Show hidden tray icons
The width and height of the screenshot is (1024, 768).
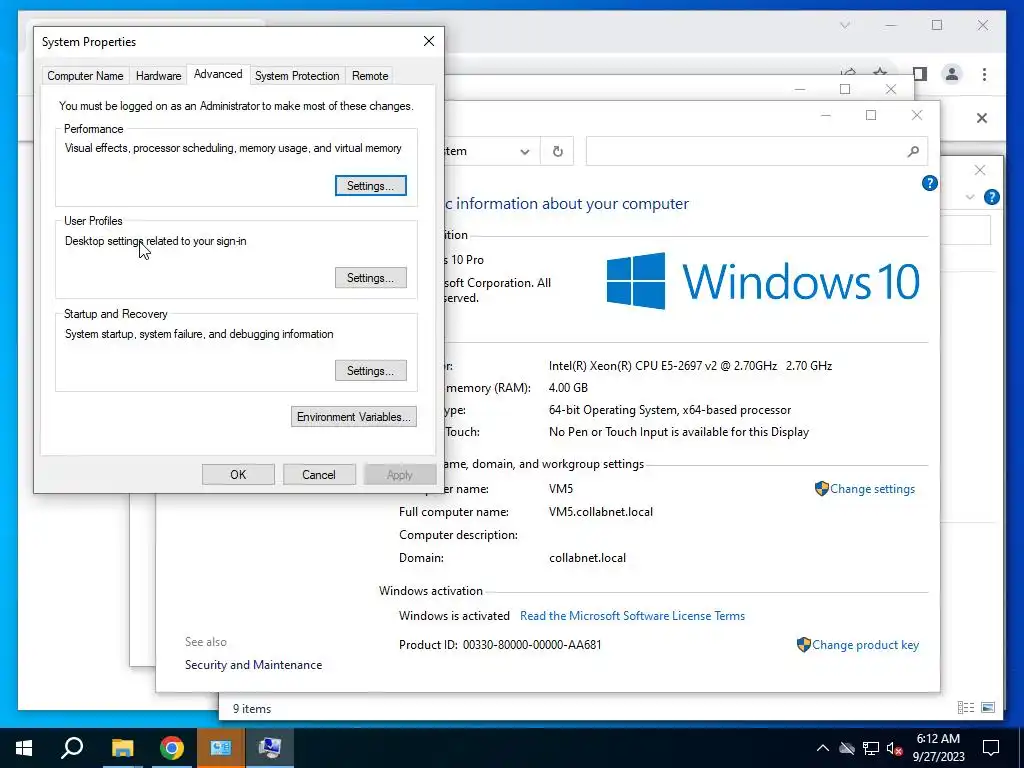(x=823, y=748)
